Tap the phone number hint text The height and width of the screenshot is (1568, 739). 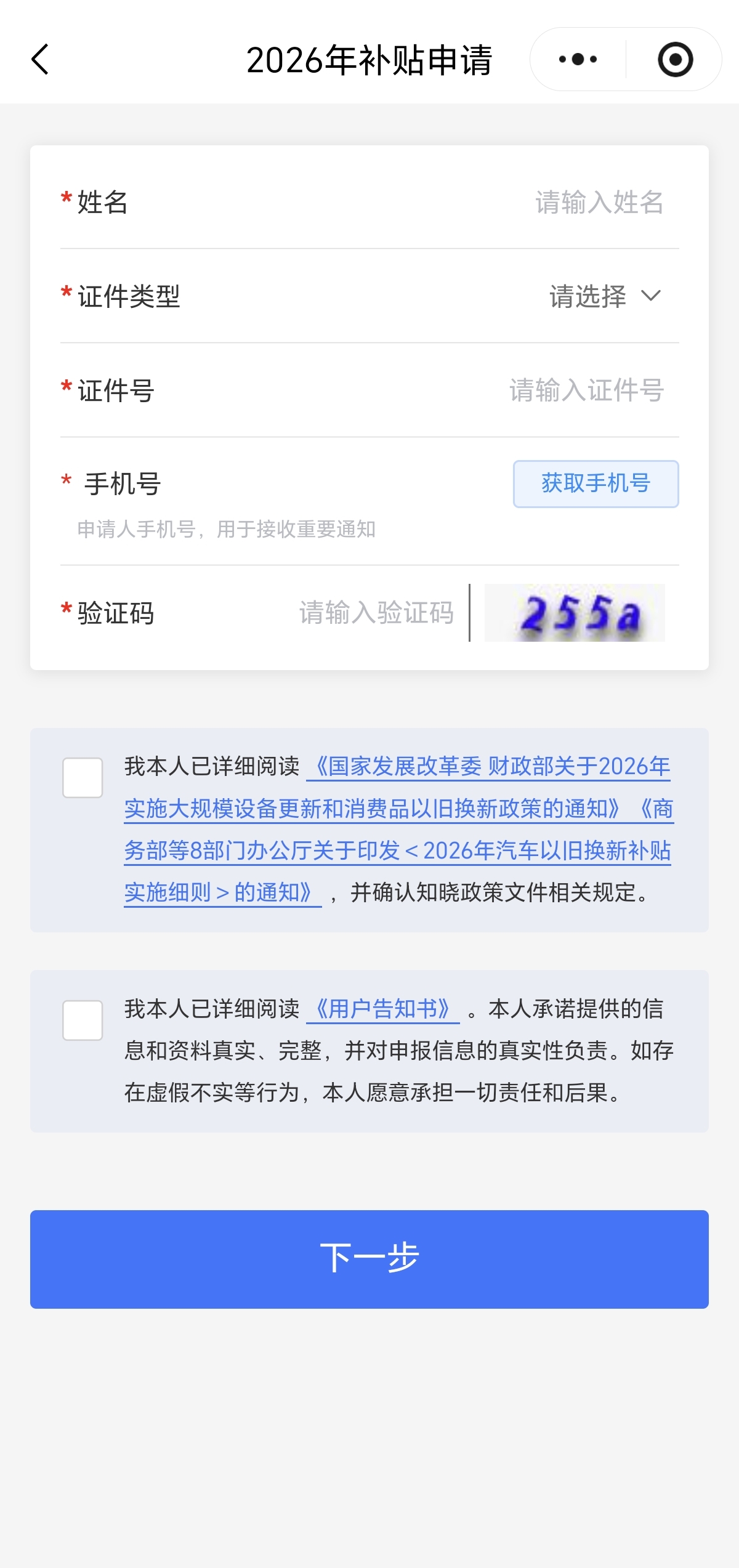[227, 529]
